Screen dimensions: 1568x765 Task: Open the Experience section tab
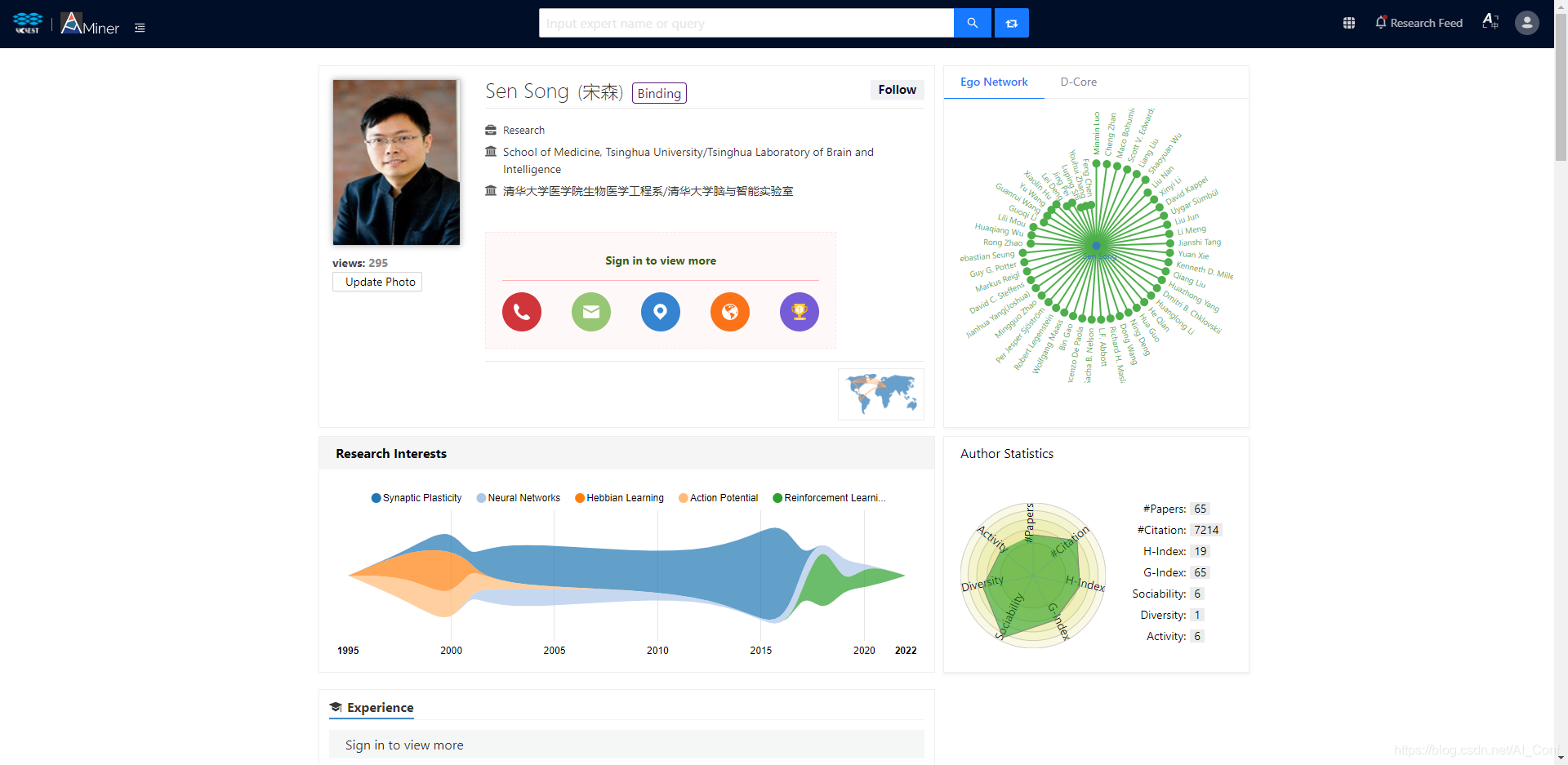[372, 708]
